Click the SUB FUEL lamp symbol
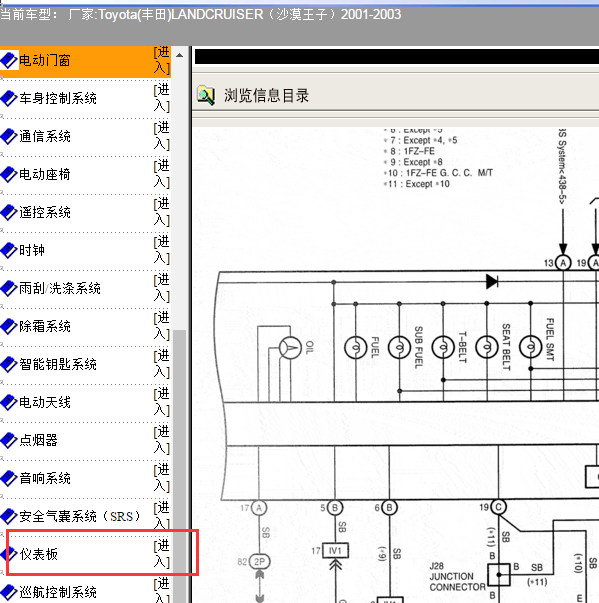This screenshot has width=599, height=603. tap(399, 348)
